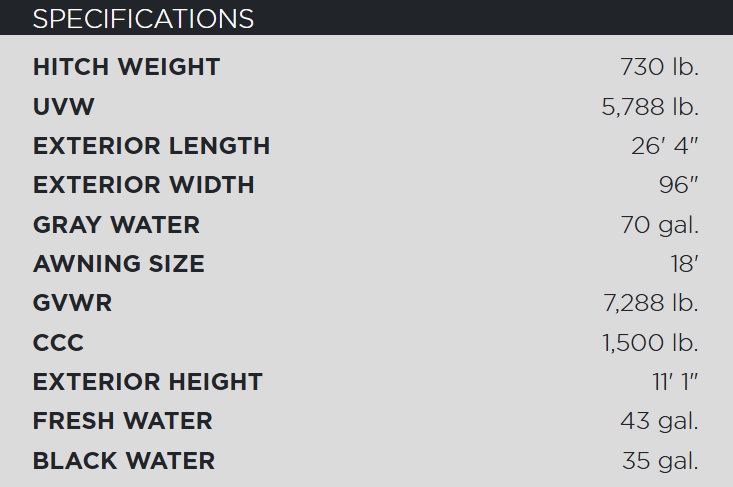Select the EXTERIOR LENGTH label
733x487 pixels.
click(x=151, y=146)
